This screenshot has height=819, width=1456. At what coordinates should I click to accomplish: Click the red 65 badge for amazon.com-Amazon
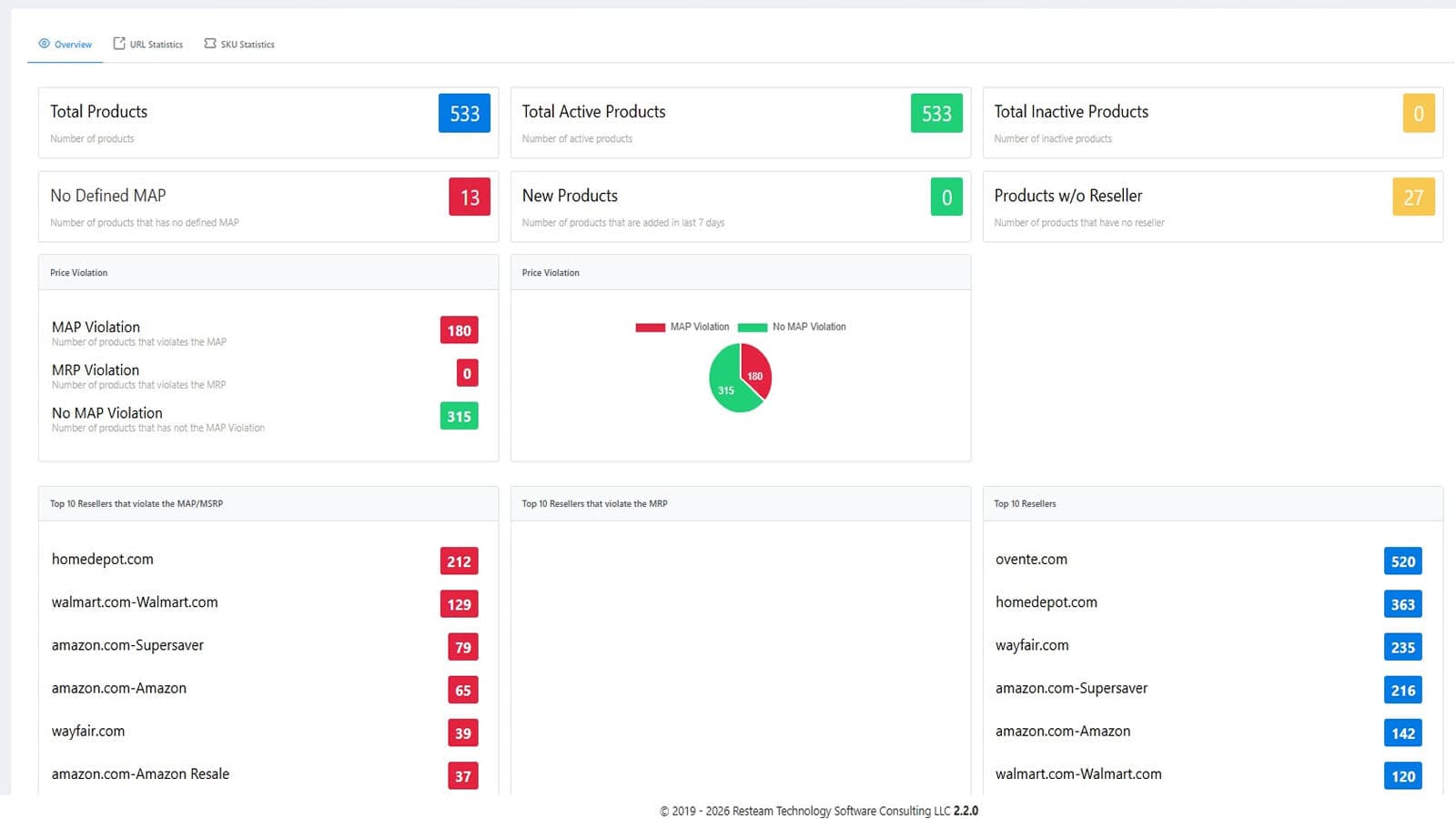tap(463, 690)
